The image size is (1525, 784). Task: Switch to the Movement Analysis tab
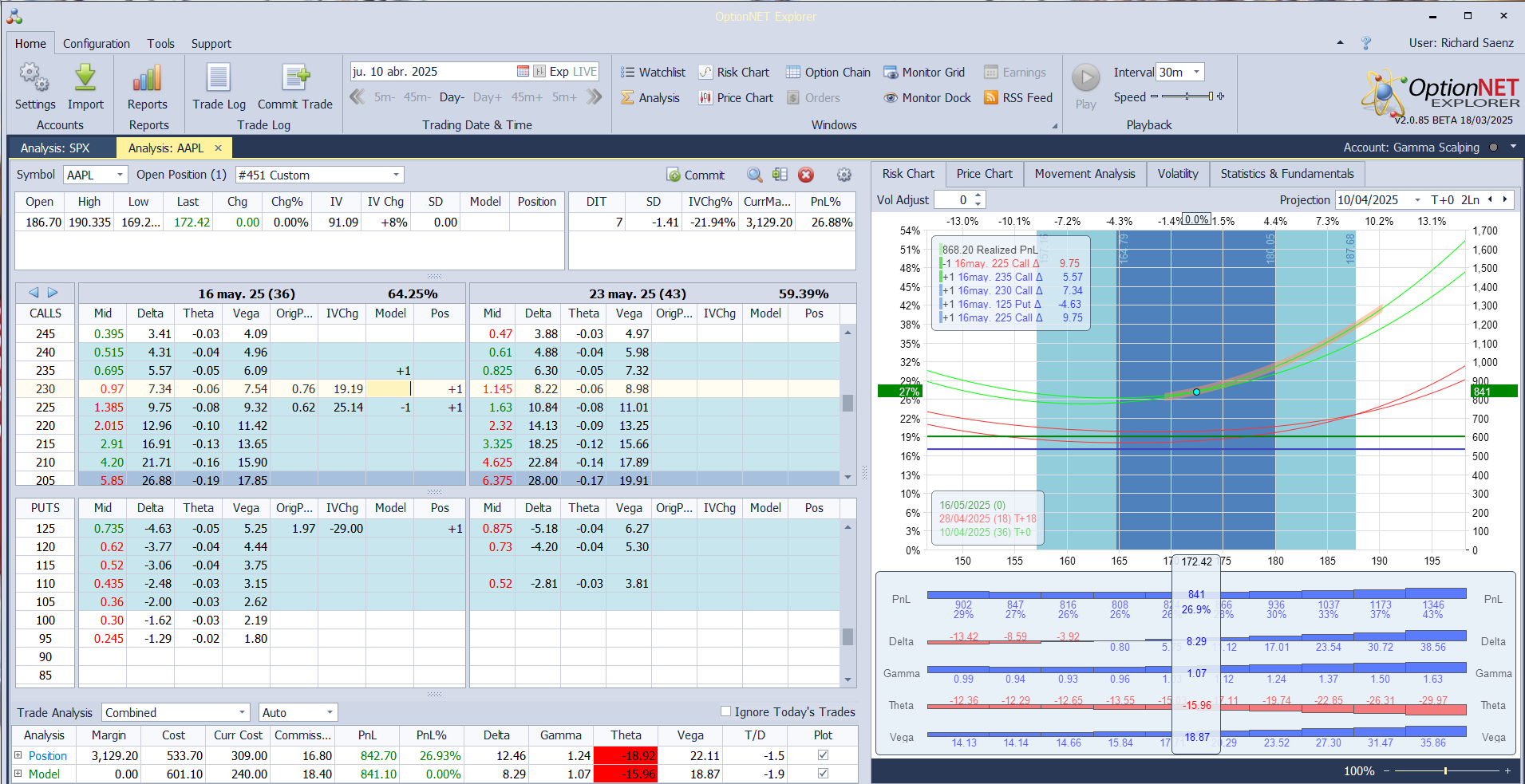pyautogui.click(x=1084, y=174)
